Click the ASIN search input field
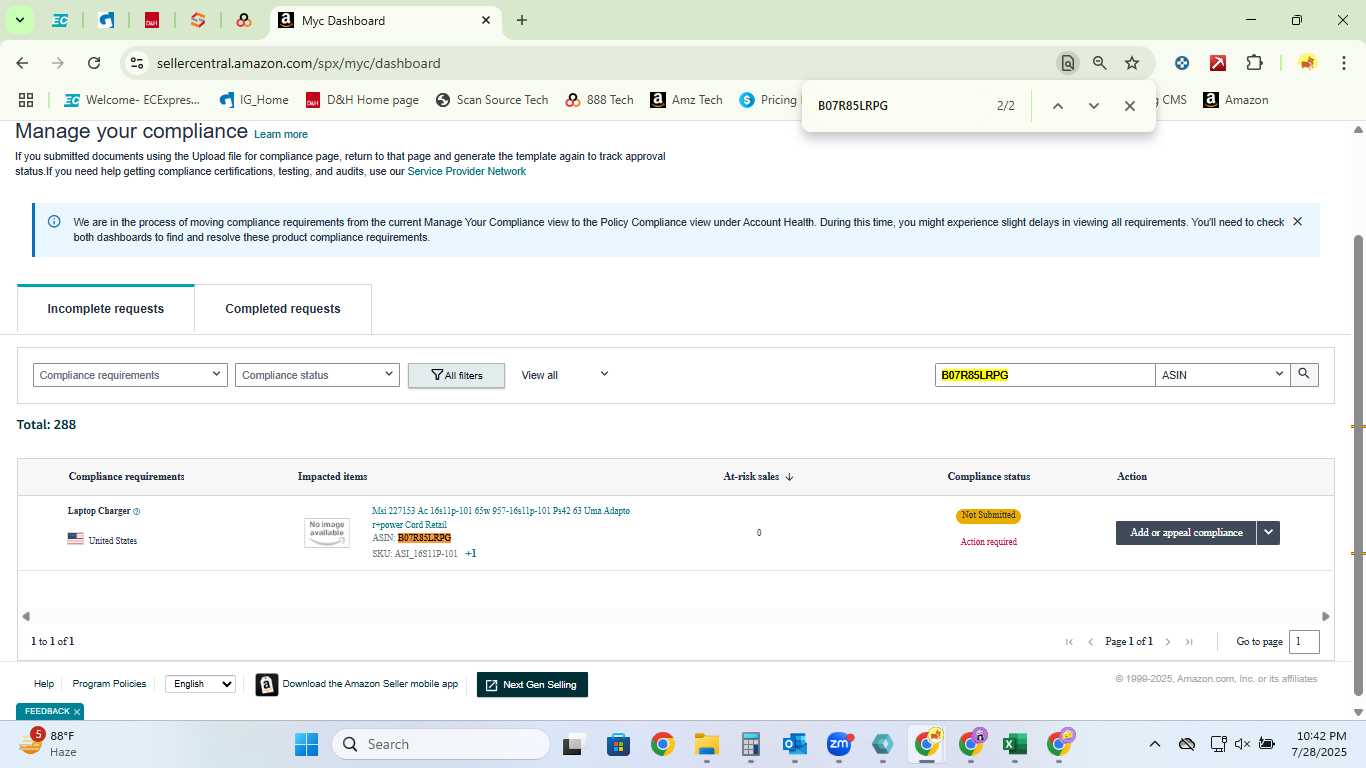Screen dimensions: 1366x768 1045,374
